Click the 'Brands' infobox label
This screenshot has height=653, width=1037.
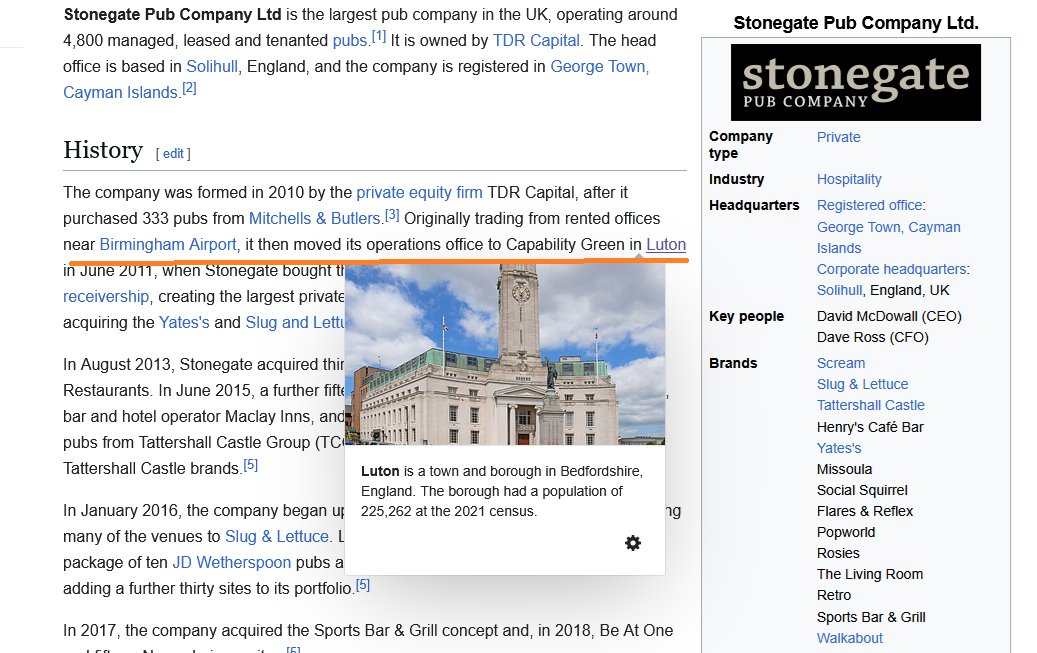pos(733,363)
